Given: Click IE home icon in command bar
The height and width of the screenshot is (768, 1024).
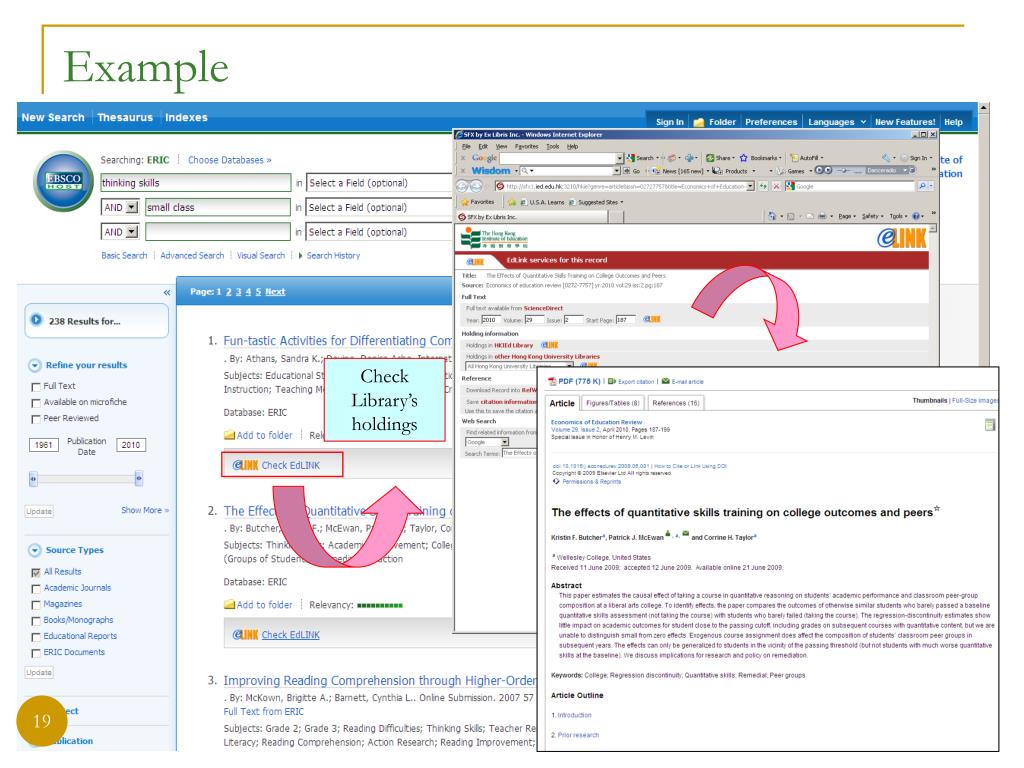Looking at the screenshot, I should 773,216.
